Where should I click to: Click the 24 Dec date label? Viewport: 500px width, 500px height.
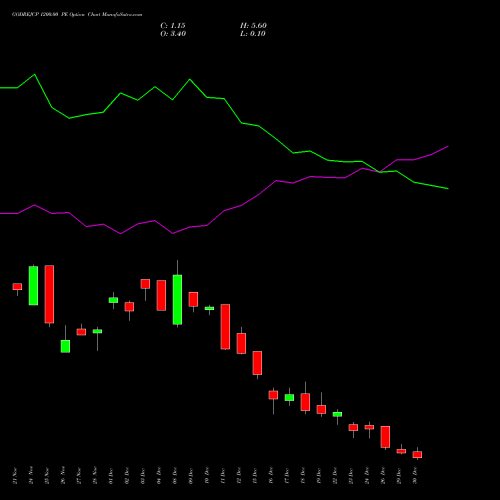pyautogui.click(x=367, y=476)
